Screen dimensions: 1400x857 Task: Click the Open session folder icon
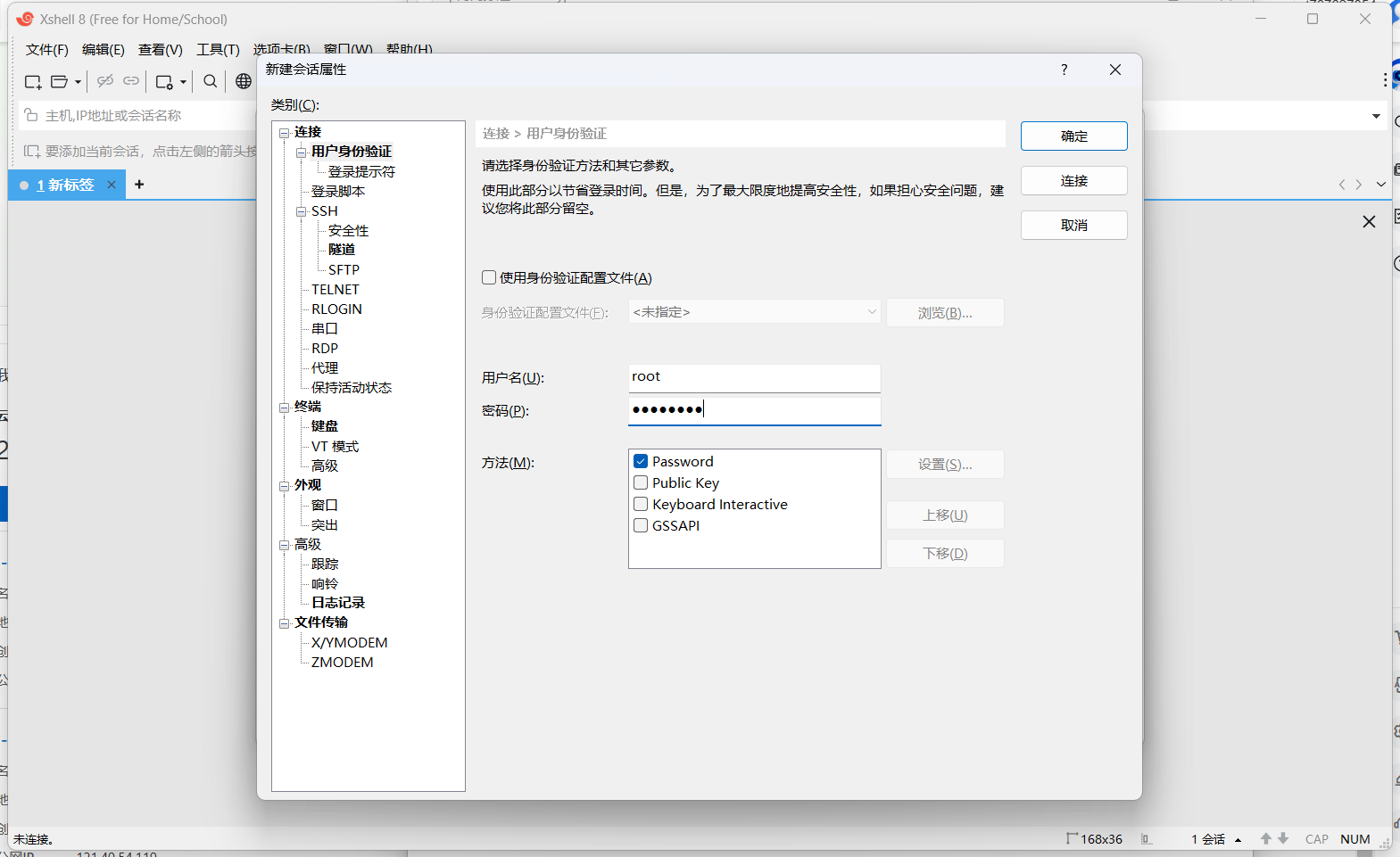(59, 81)
